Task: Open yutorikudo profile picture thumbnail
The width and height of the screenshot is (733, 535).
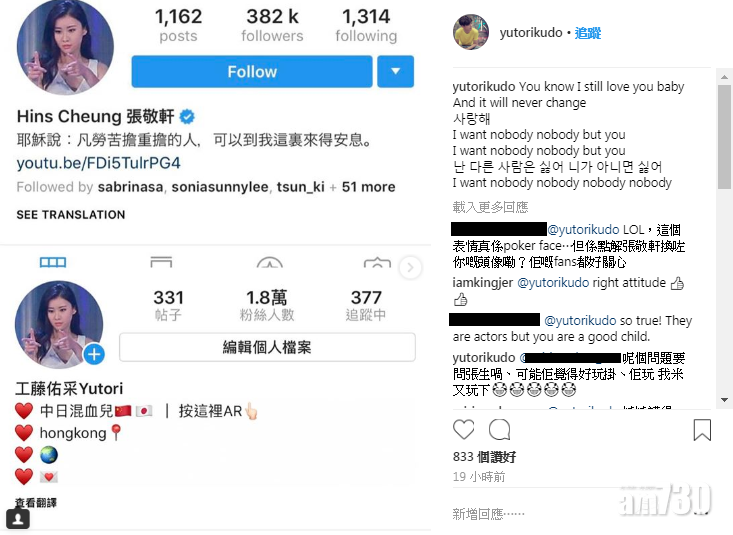Action: point(471,32)
